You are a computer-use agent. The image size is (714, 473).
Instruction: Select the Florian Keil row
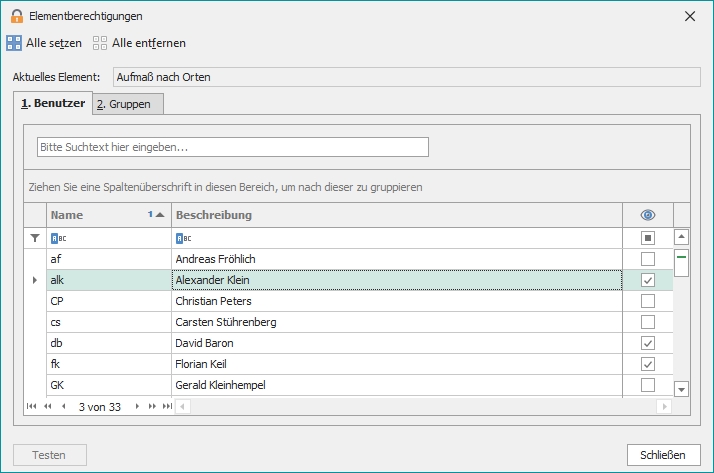tap(300, 364)
